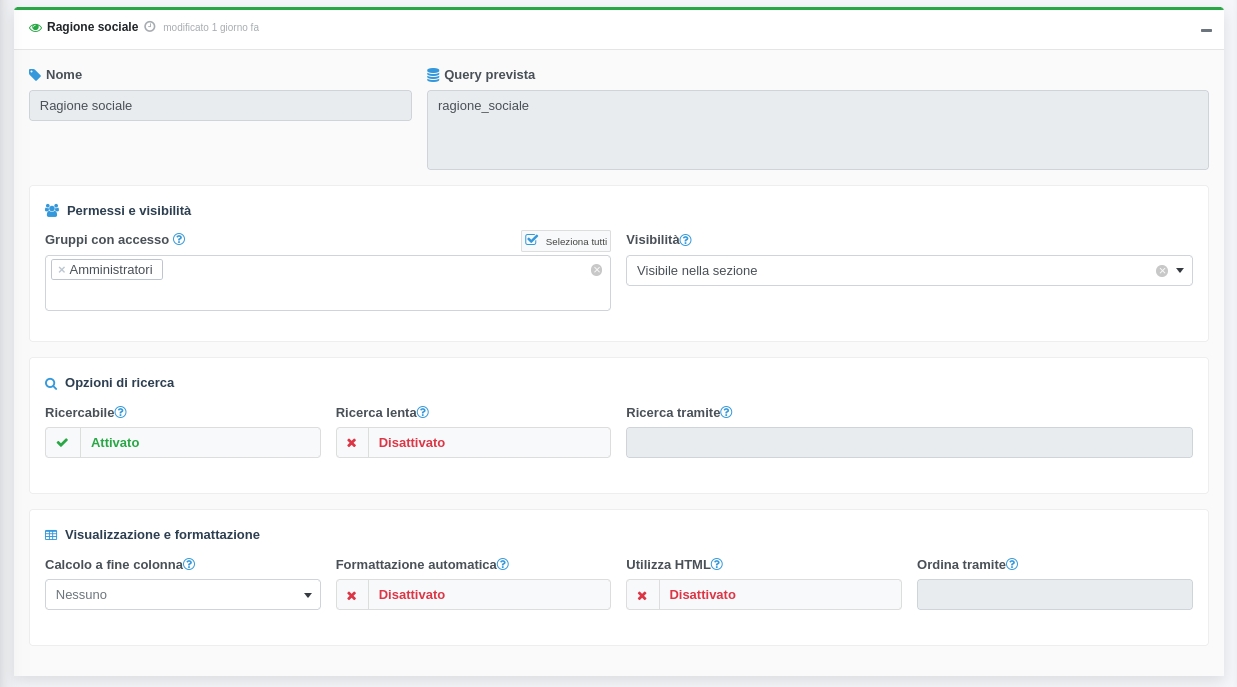Click help icon beside Visibilità label
Image resolution: width=1237 pixels, height=687 pixels.
[686, 240]
